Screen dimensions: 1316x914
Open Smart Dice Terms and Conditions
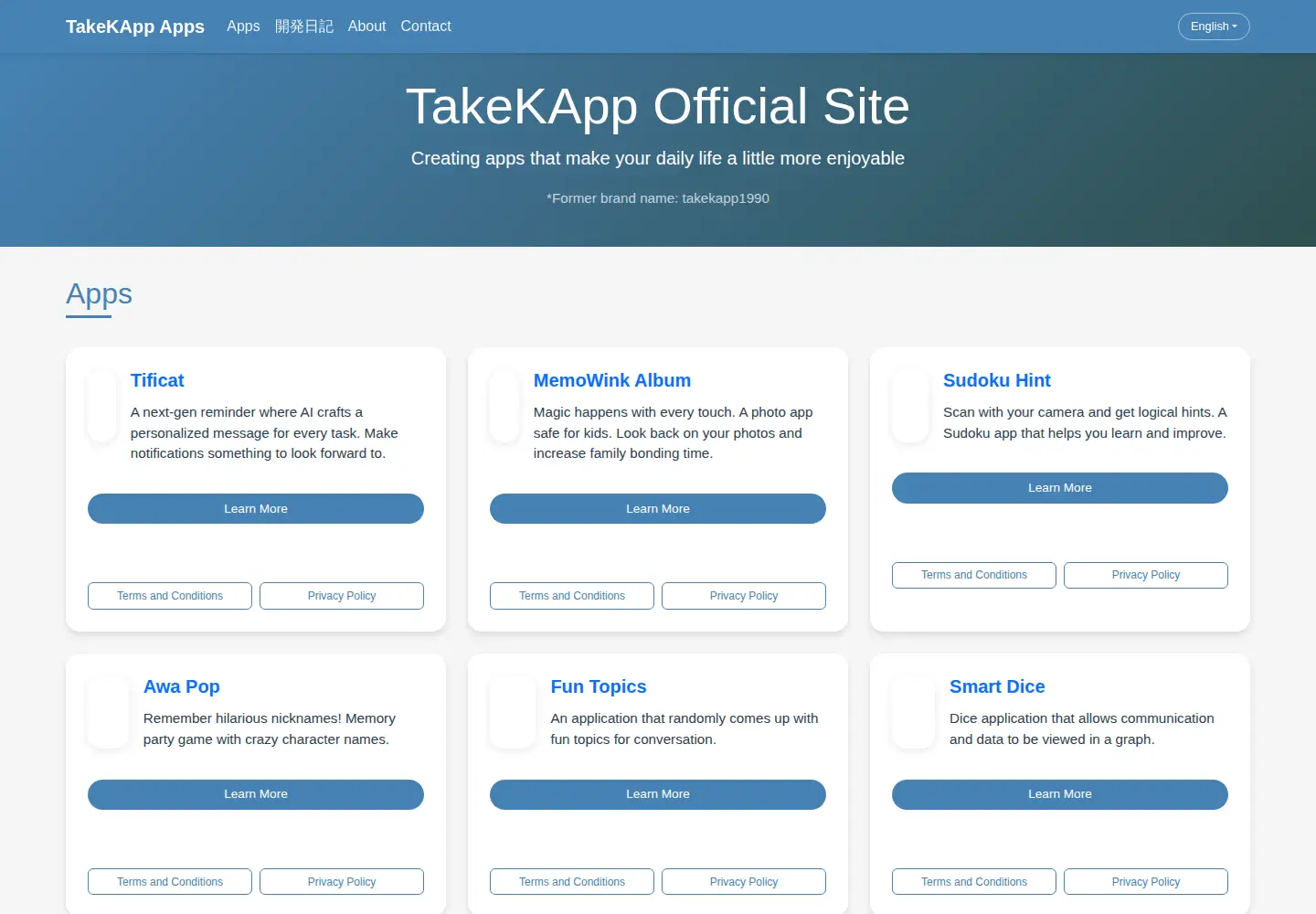tap(974, 882)
